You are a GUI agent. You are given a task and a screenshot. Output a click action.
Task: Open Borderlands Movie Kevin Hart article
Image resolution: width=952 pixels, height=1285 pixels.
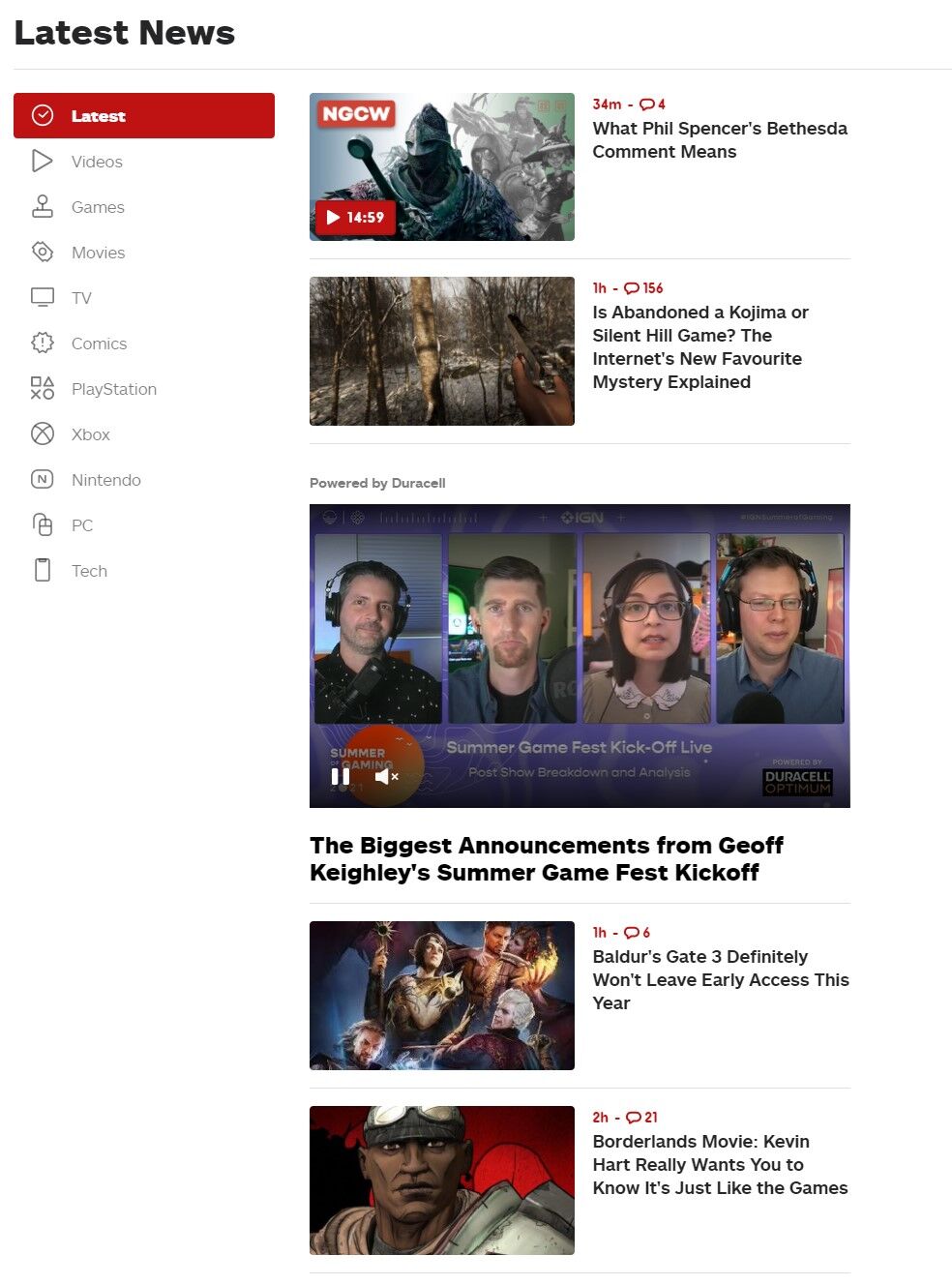coord(720,1165)
